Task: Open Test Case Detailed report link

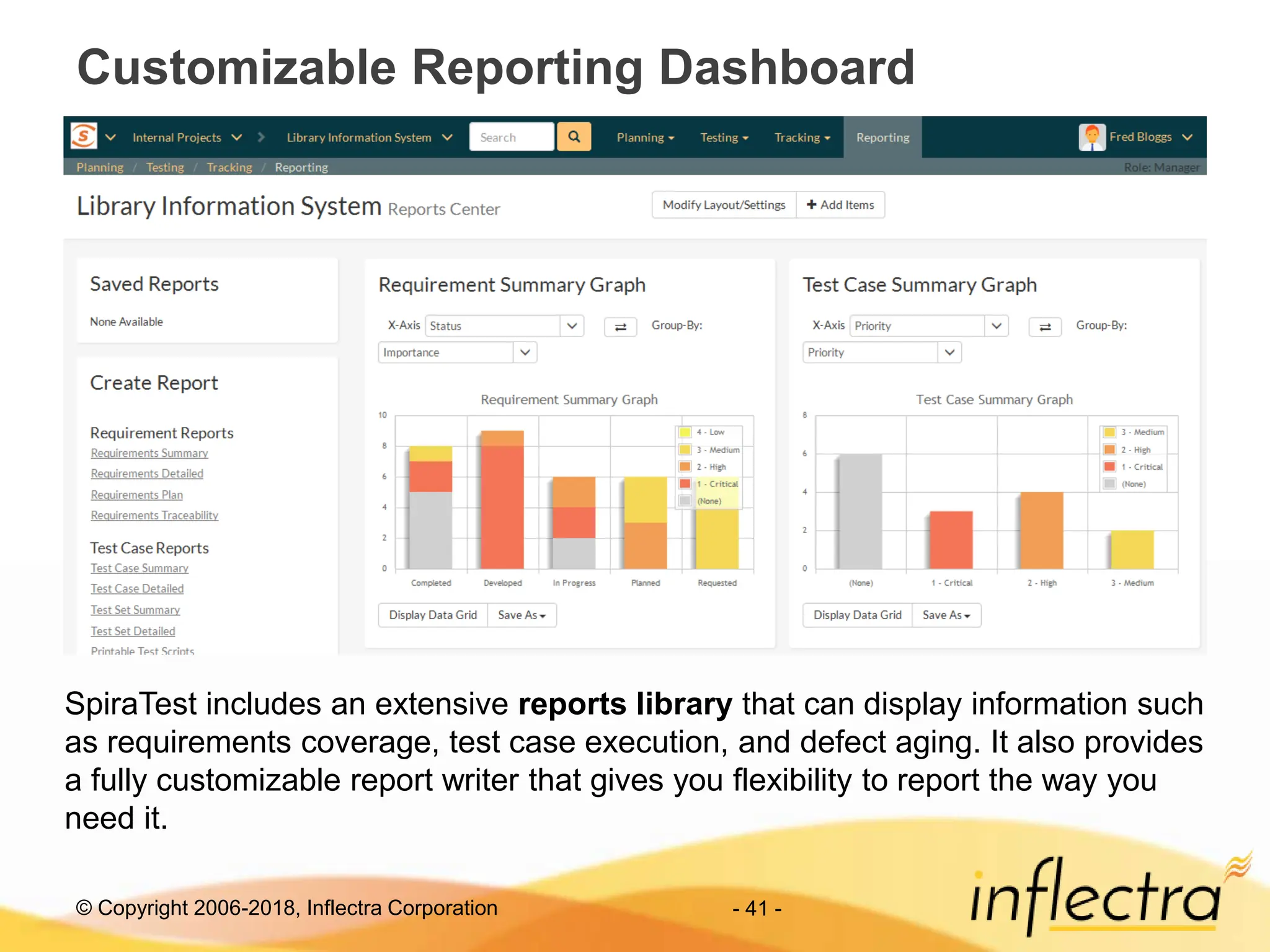Action: click(137, 589)
